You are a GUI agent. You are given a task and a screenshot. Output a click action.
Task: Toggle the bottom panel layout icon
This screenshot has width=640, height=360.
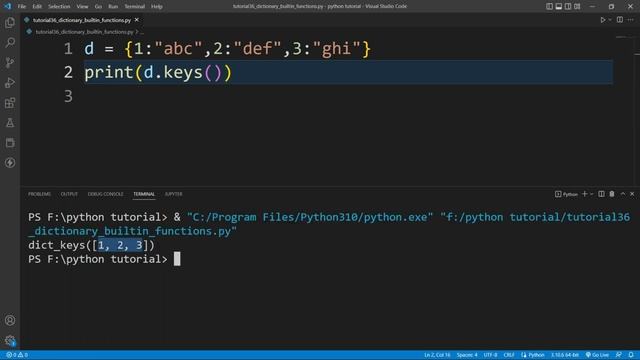pyautogui.click(x=559, y=6)
